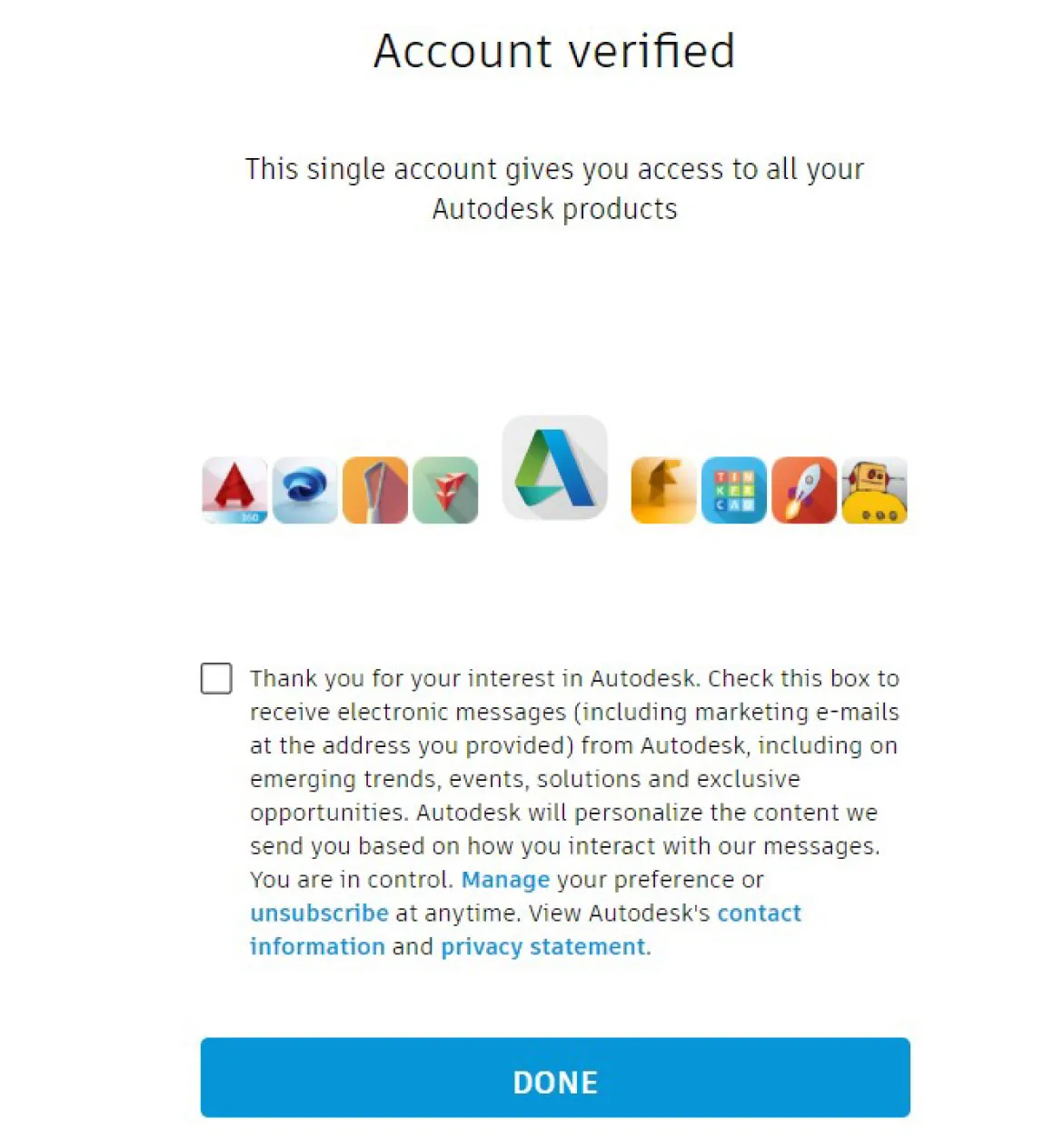This screenshot has width=1064, height=1148.
Task: Open the contact information link
Action: (x=759, y=913)
